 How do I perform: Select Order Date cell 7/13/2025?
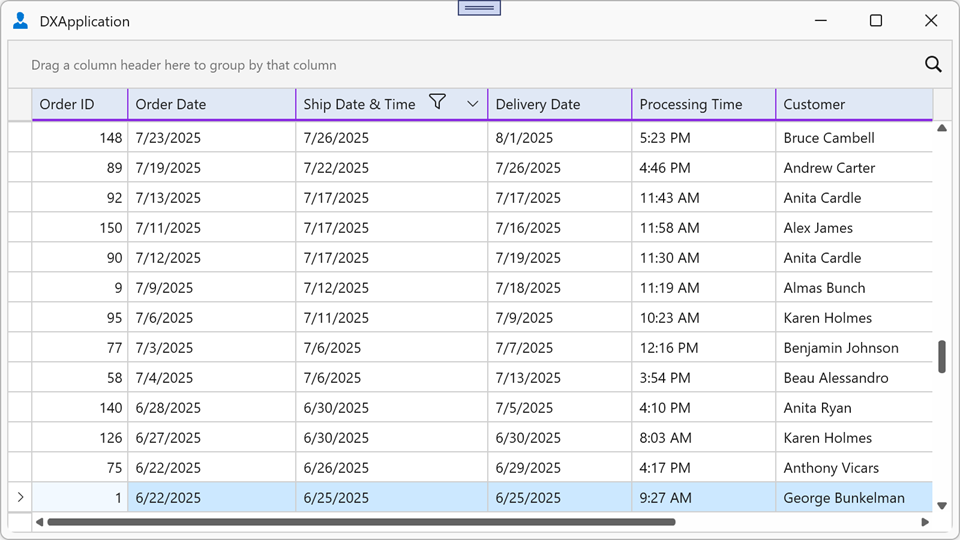point(212,198)
